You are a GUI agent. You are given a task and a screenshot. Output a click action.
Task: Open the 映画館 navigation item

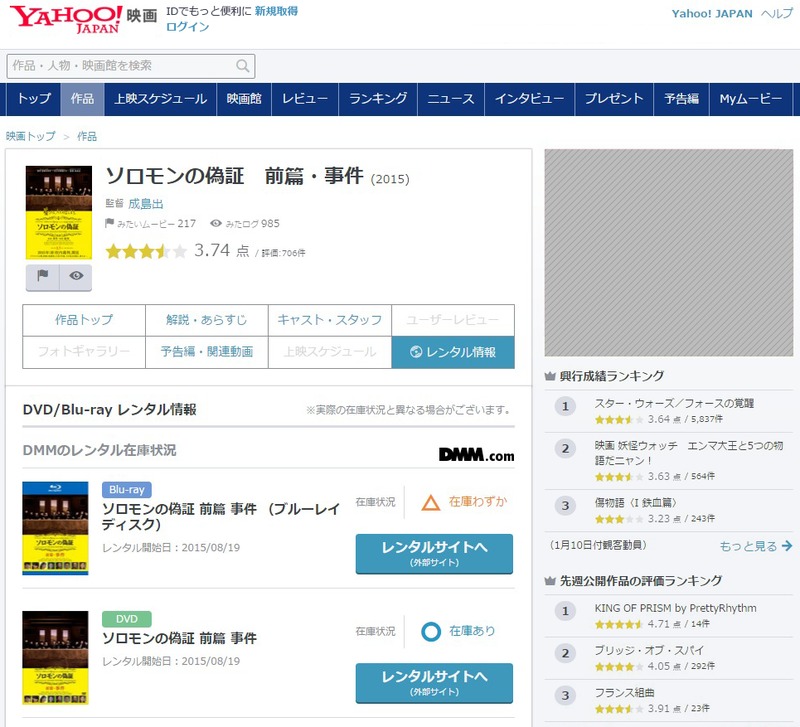(x=244, y=98)
